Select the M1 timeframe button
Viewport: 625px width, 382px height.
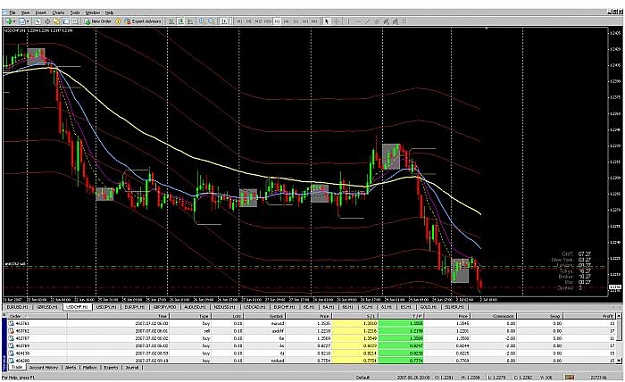[240, 21]
